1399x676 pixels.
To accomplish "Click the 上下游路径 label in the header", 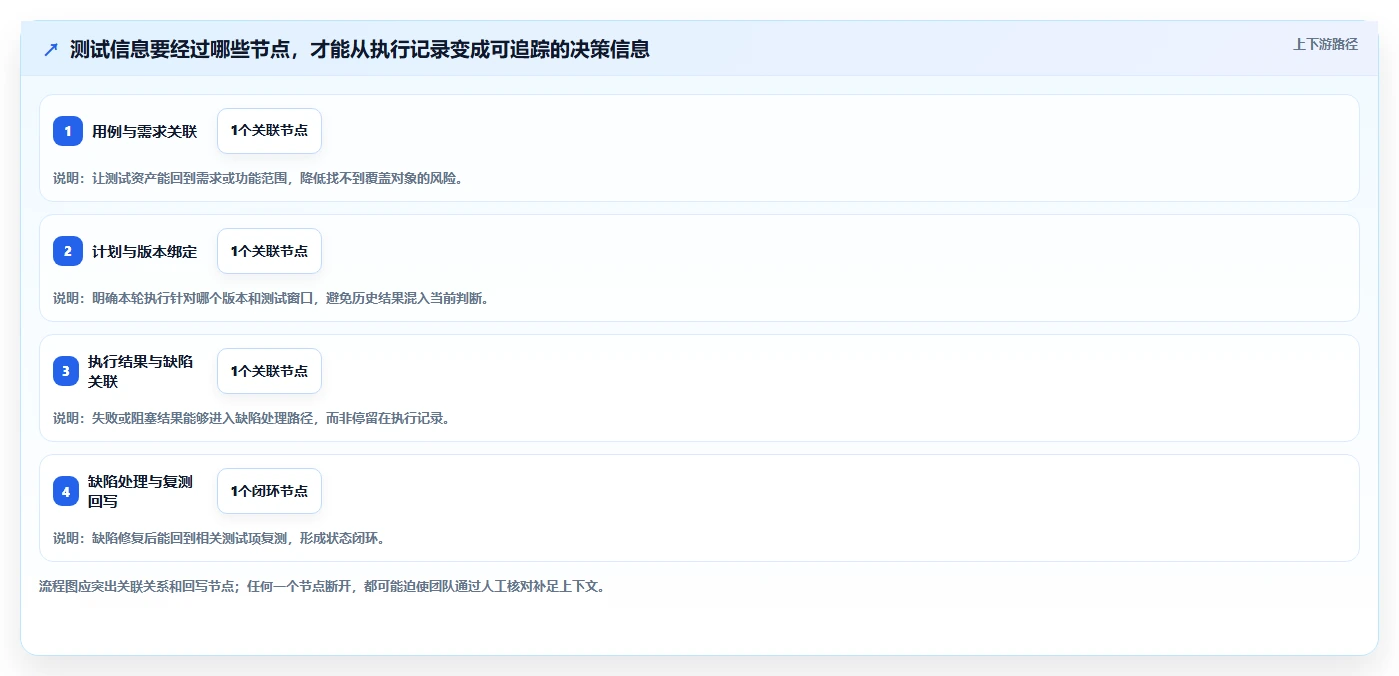I will [1325, 44].
